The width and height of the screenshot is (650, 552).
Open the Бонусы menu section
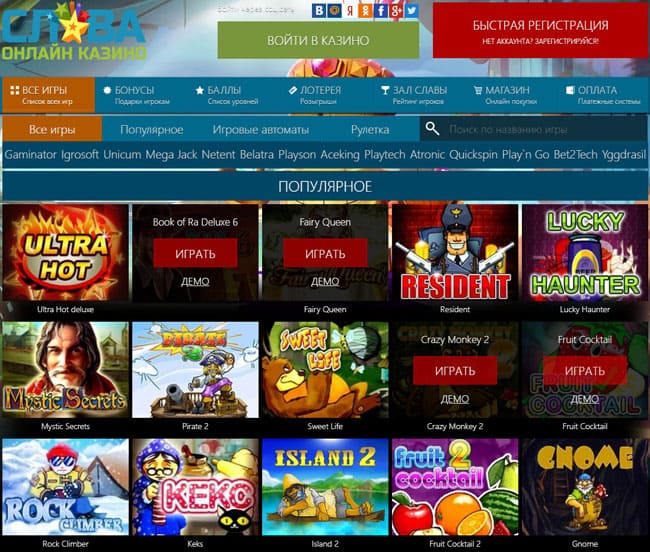(141, 95)
